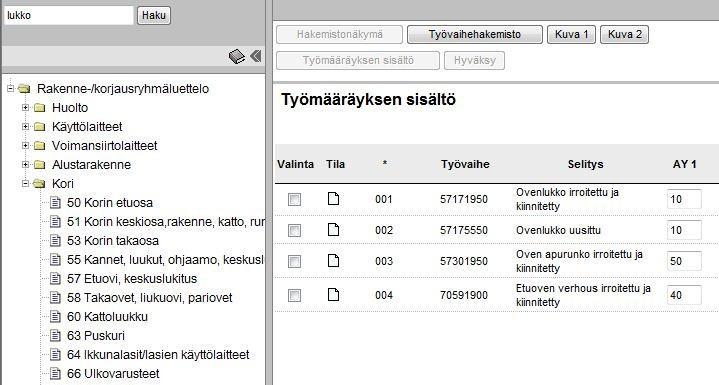
Task: Click the page icon for 63 Puskuri
Action: point(55,336)
